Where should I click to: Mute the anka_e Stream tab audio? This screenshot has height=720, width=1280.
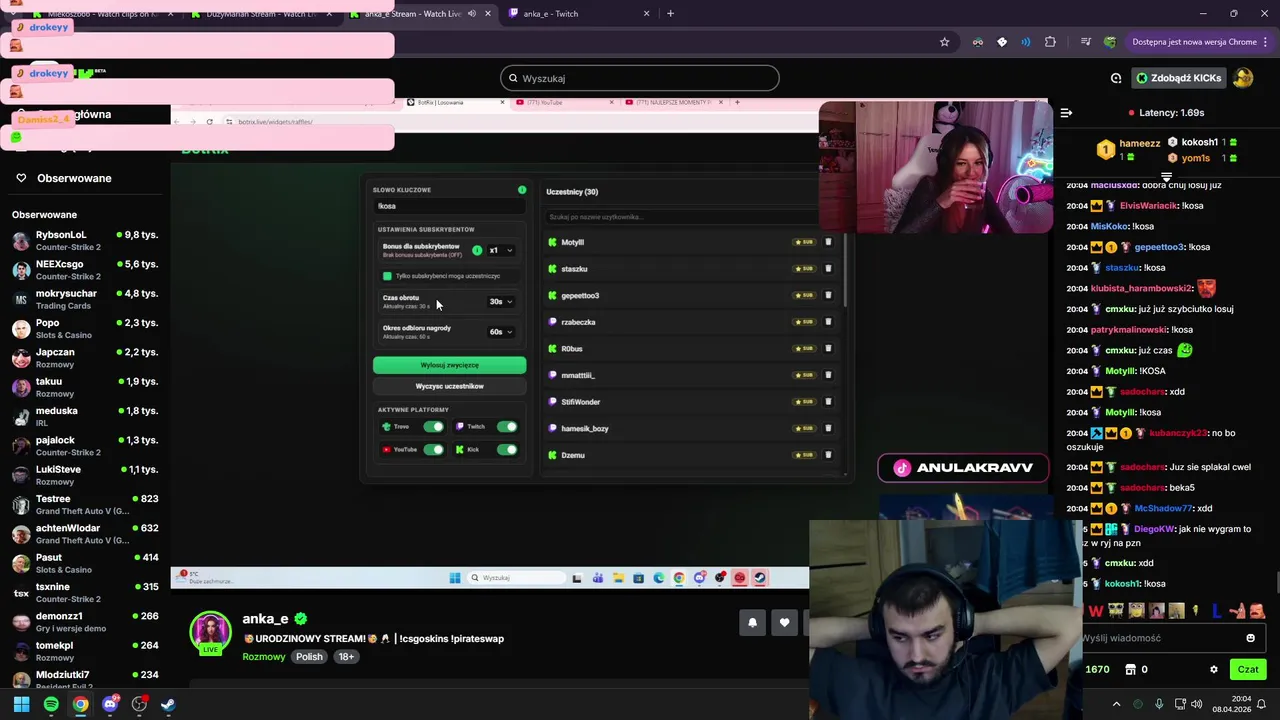(472, 14)
